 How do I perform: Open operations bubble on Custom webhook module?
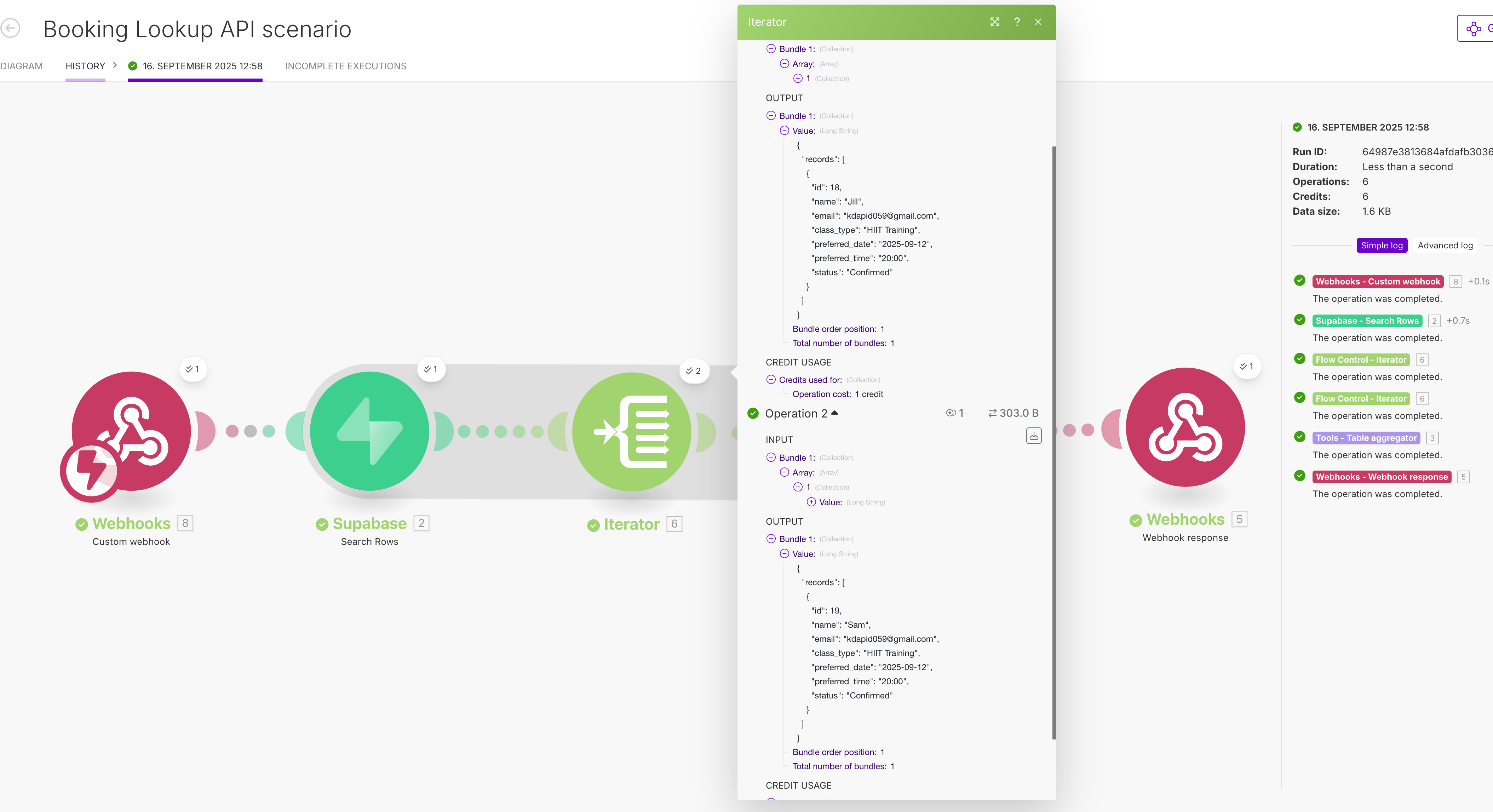point(193,369)
